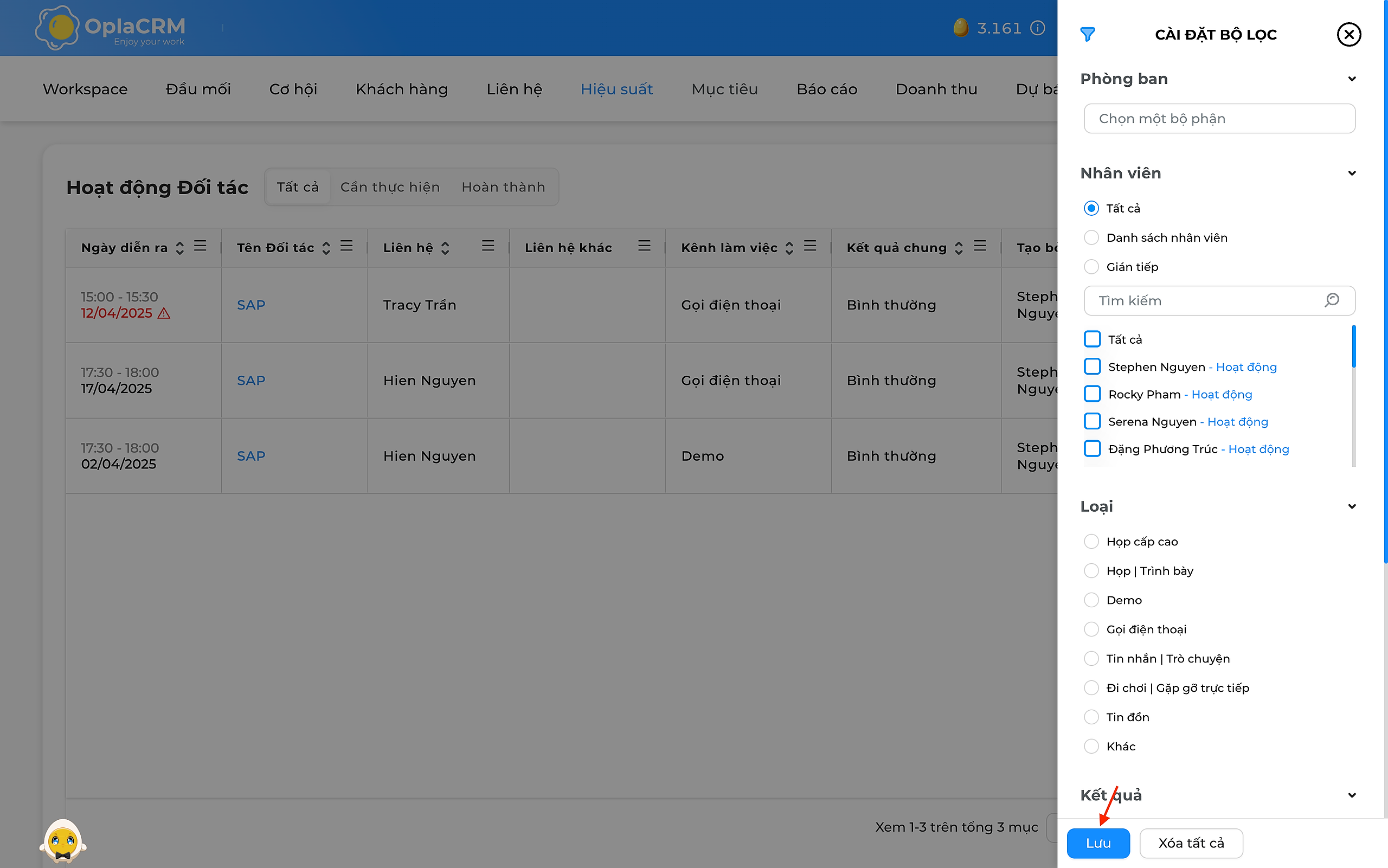
Task: Sort by Kênh làm việc column arrows
Action: (789, 248)
